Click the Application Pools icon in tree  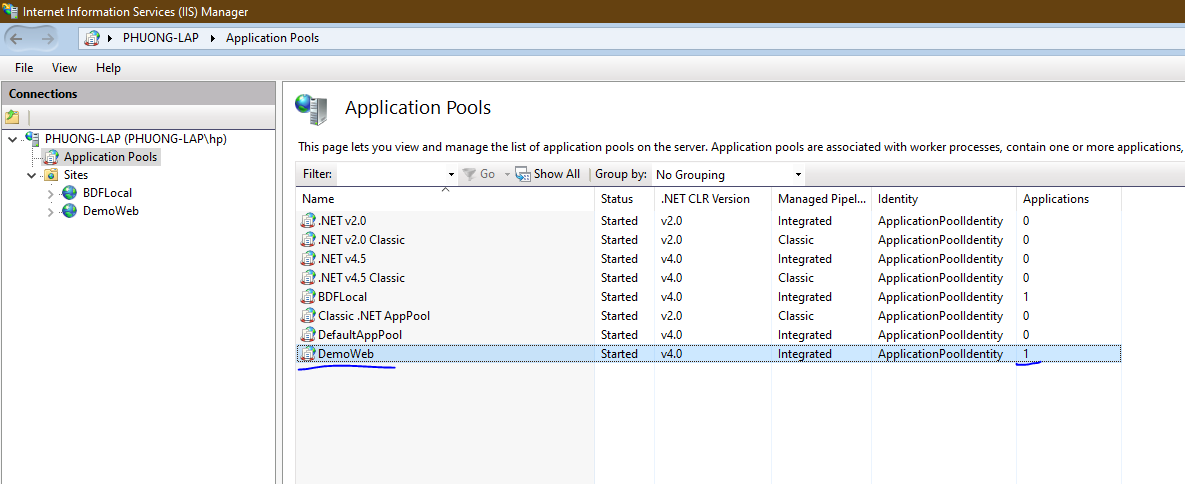click(x=51, y=157)
